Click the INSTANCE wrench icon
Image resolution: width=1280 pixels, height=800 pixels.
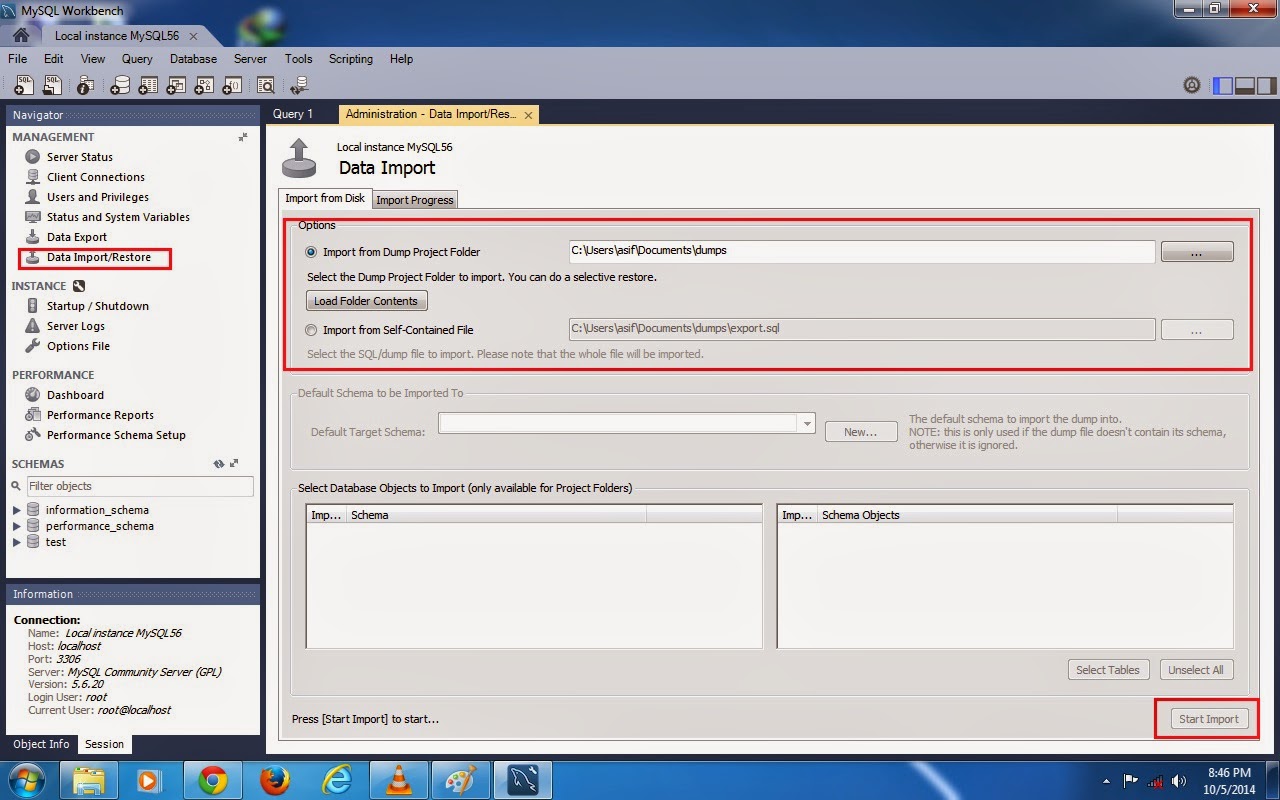coord(79,286)
